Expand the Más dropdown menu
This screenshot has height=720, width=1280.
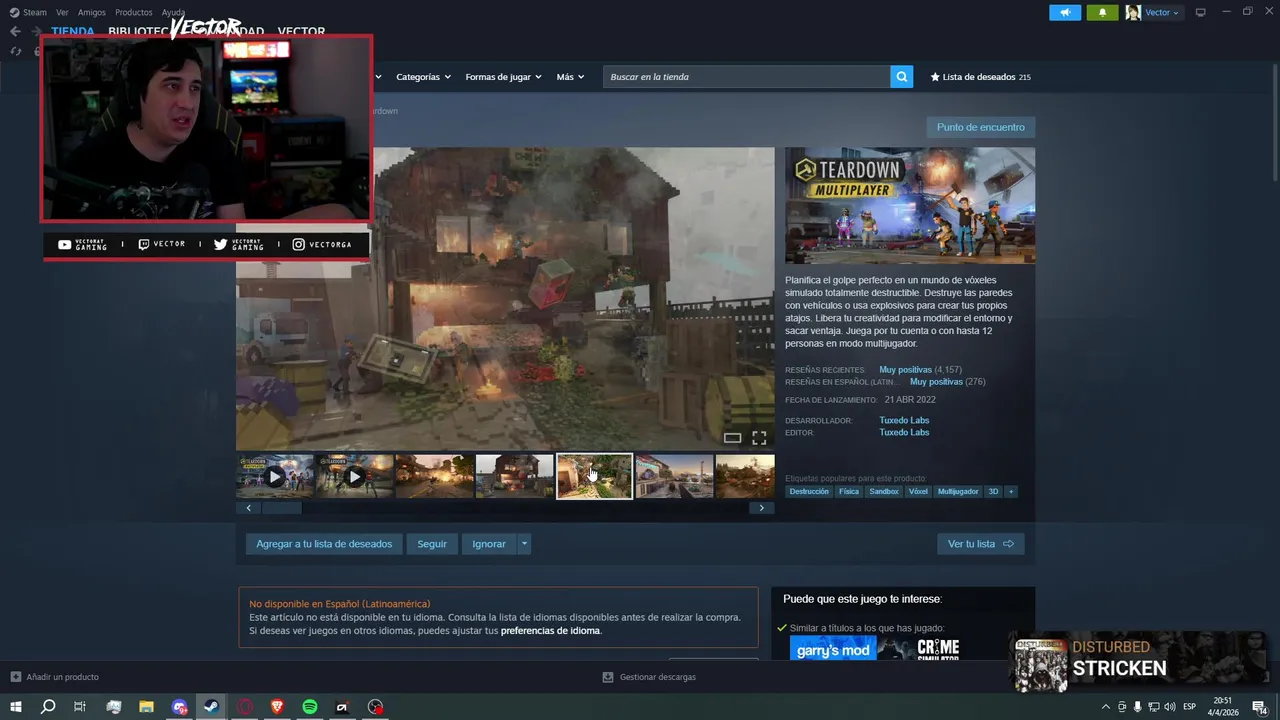pyautogui.click(x=570, y=77)
